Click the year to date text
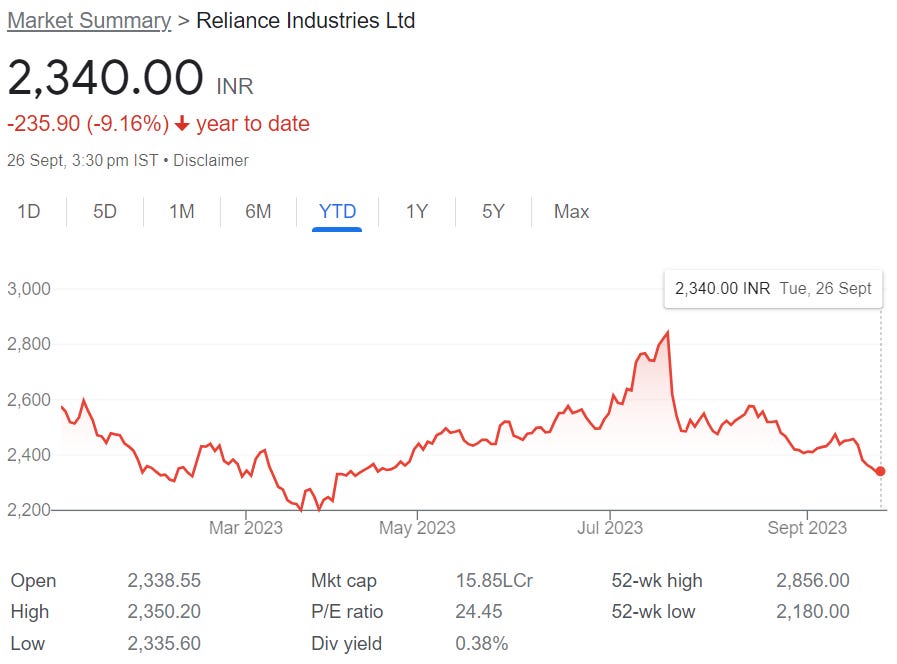Screen dimensions: 897x664 click(x=253, y=124)
